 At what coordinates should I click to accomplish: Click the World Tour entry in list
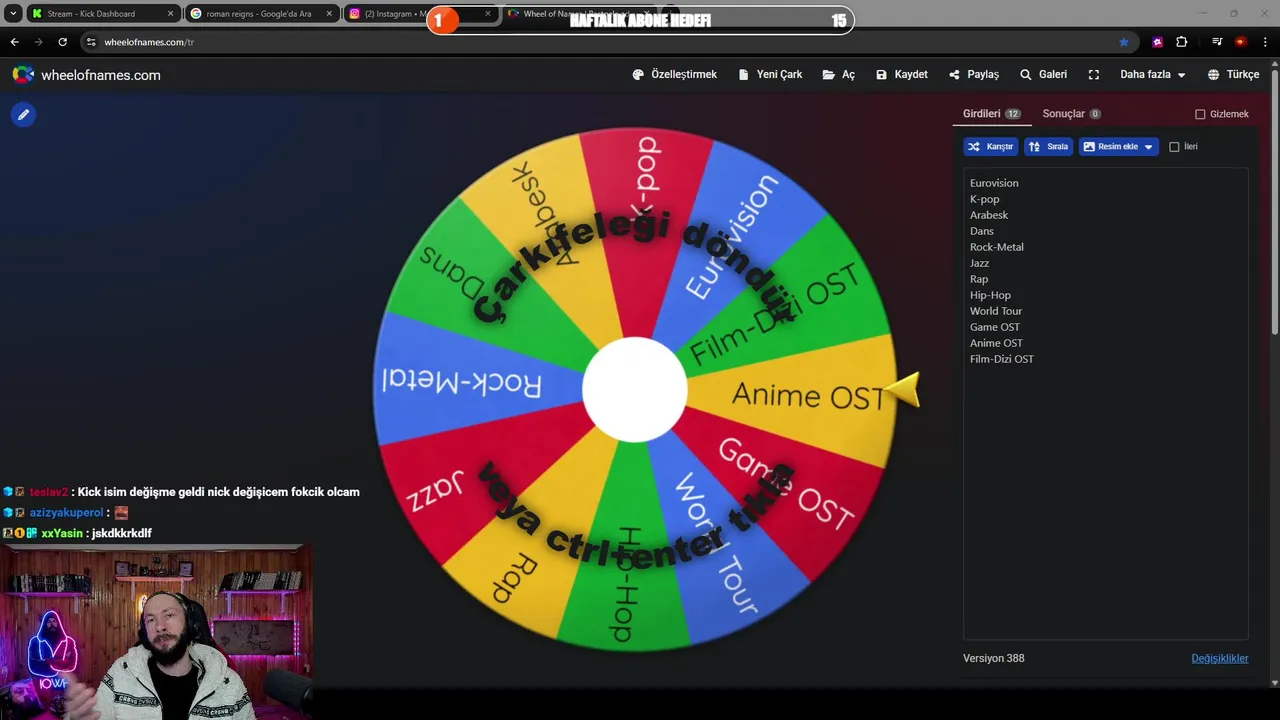point(996,311)
